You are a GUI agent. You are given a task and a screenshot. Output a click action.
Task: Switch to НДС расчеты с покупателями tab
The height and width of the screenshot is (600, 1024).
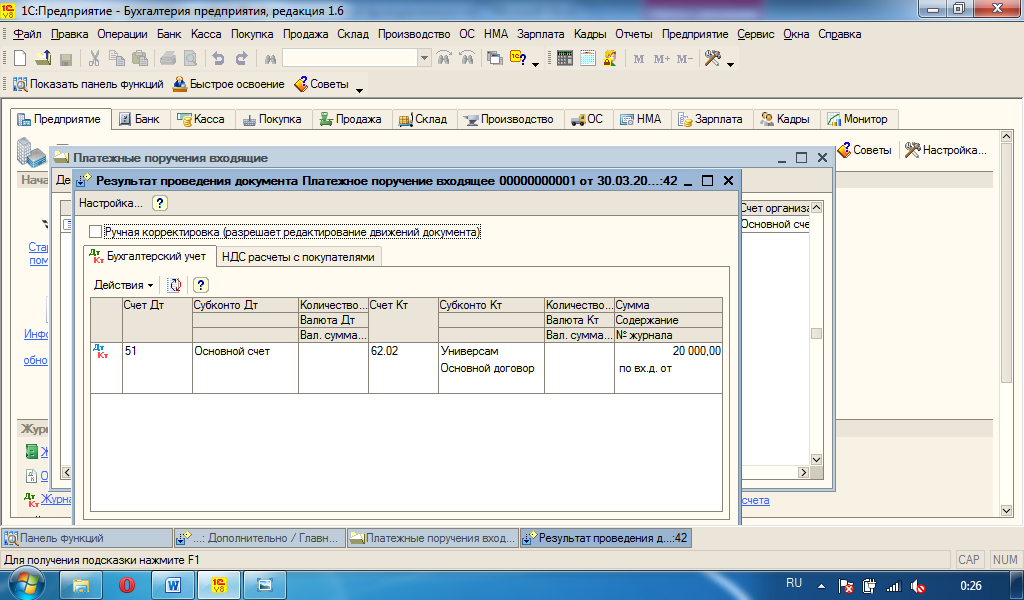pos(298,257)
